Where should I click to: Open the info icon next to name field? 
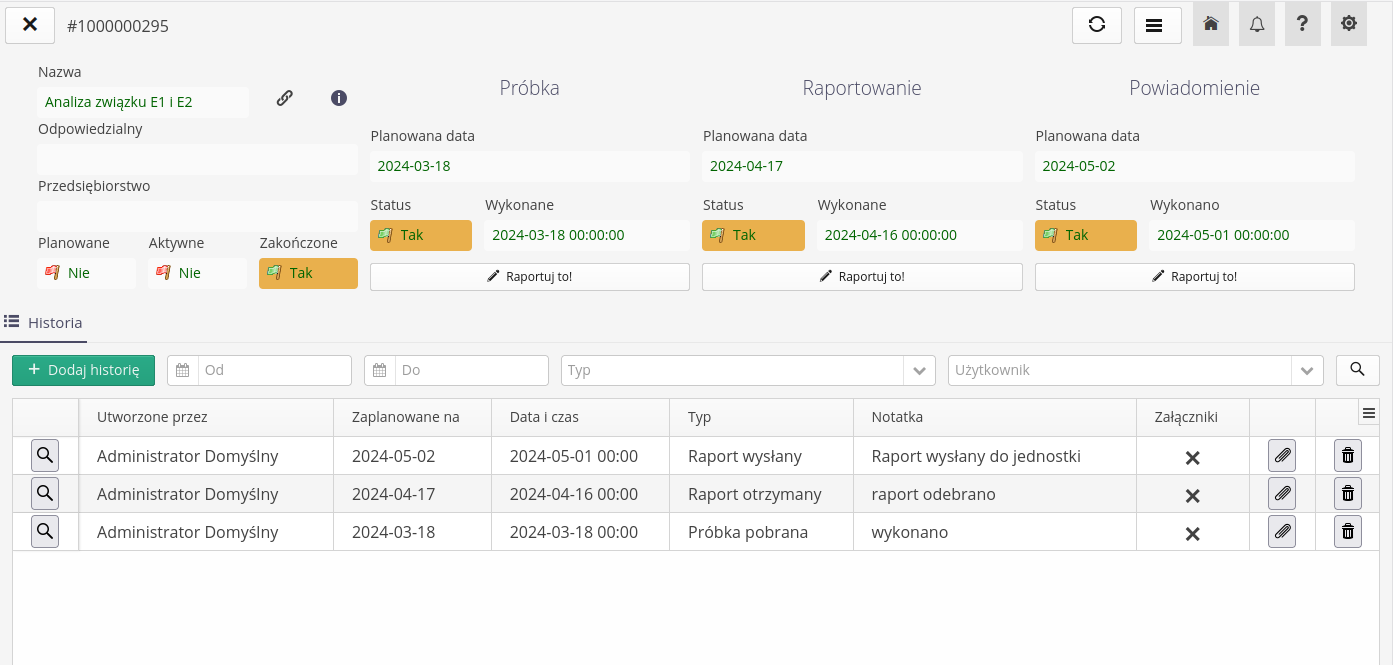339,98
